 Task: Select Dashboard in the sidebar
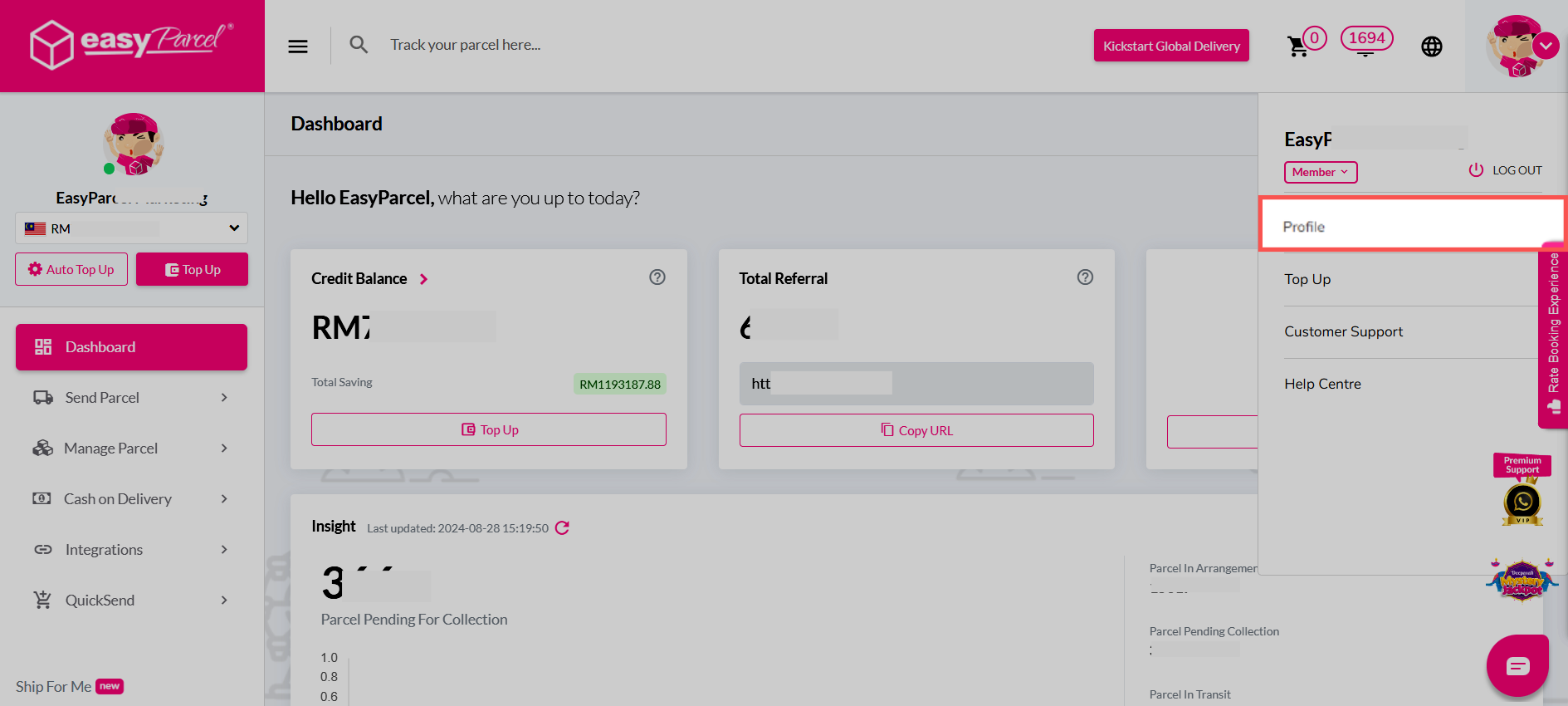point(131,347)
